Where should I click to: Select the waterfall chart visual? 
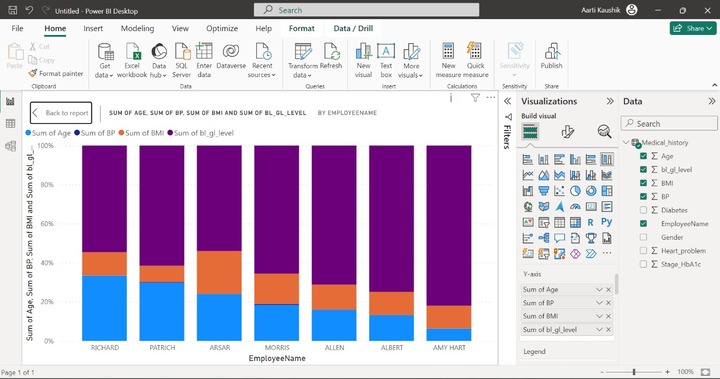[x=528, y=191]
